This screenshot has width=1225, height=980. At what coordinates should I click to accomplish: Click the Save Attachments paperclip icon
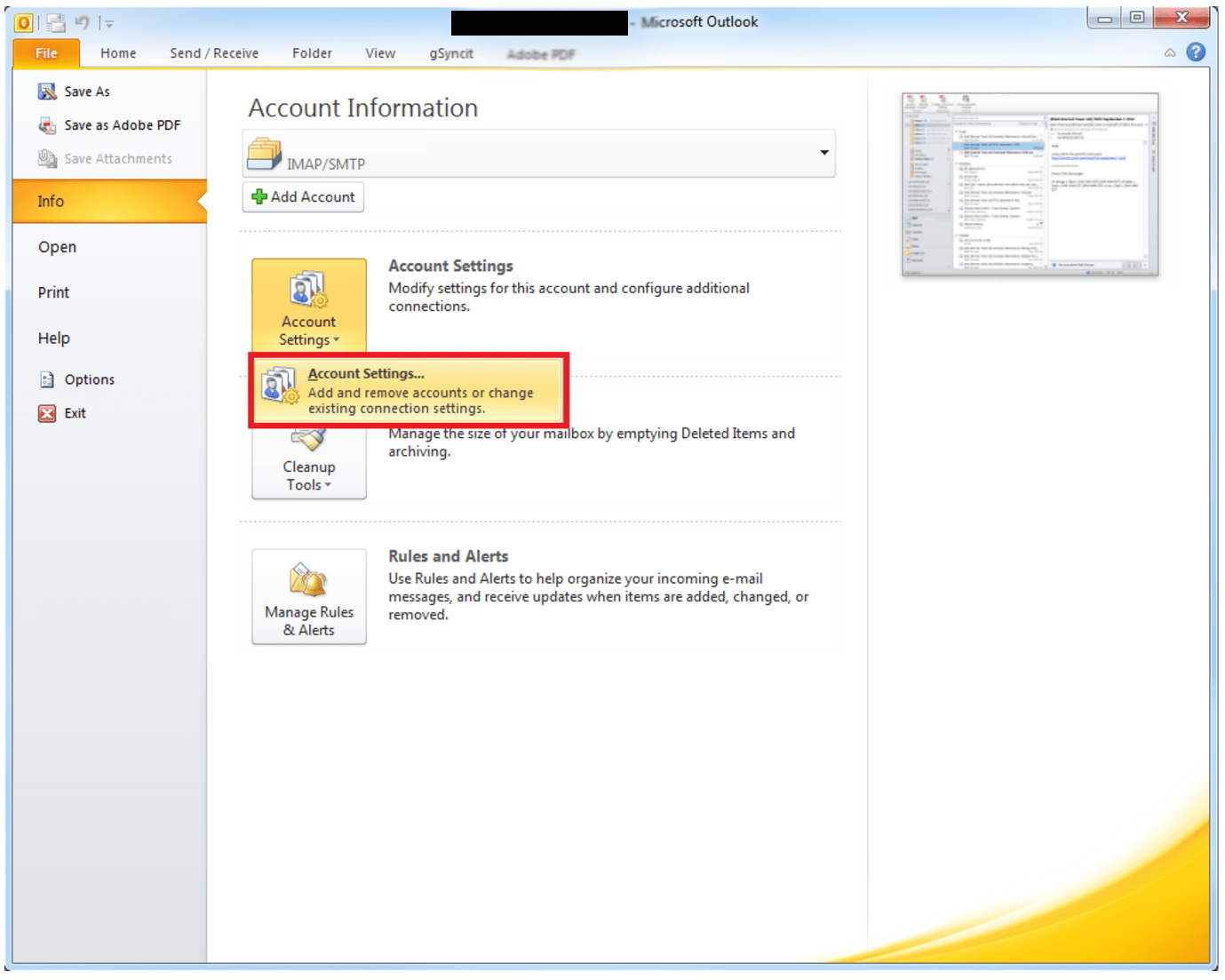[47, 159]
